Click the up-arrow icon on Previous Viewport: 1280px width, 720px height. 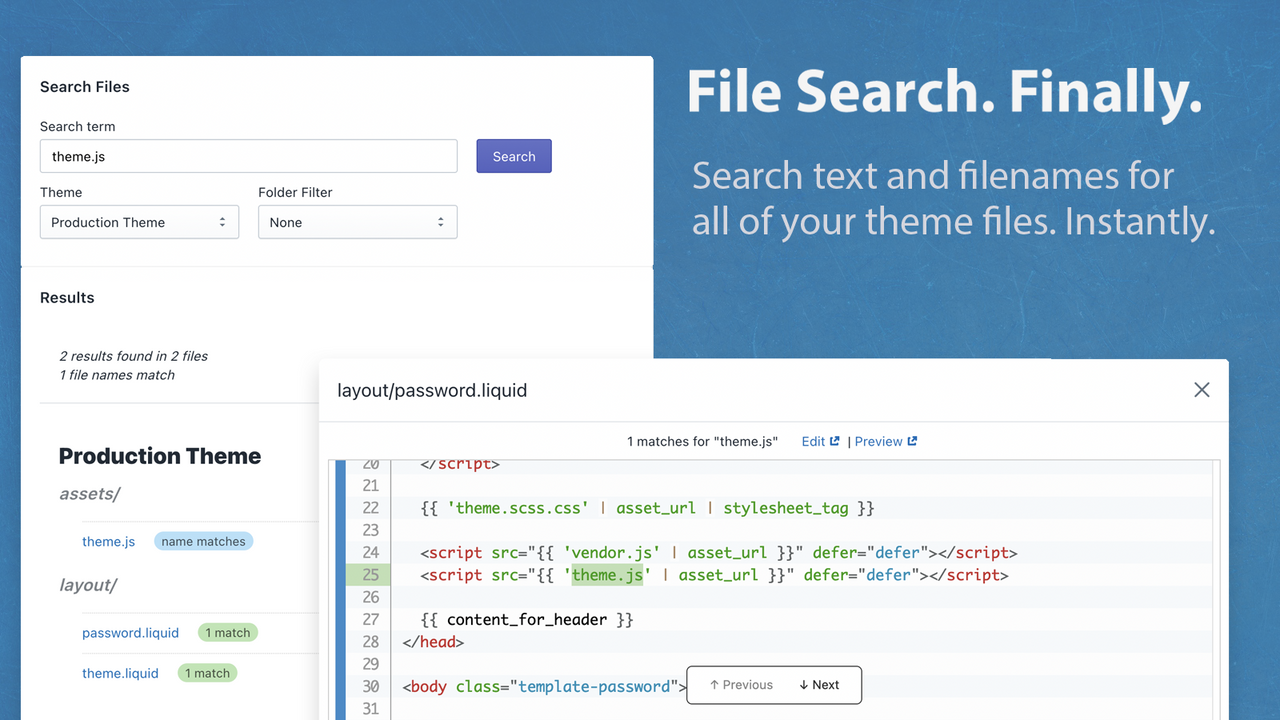pos(713,685)
